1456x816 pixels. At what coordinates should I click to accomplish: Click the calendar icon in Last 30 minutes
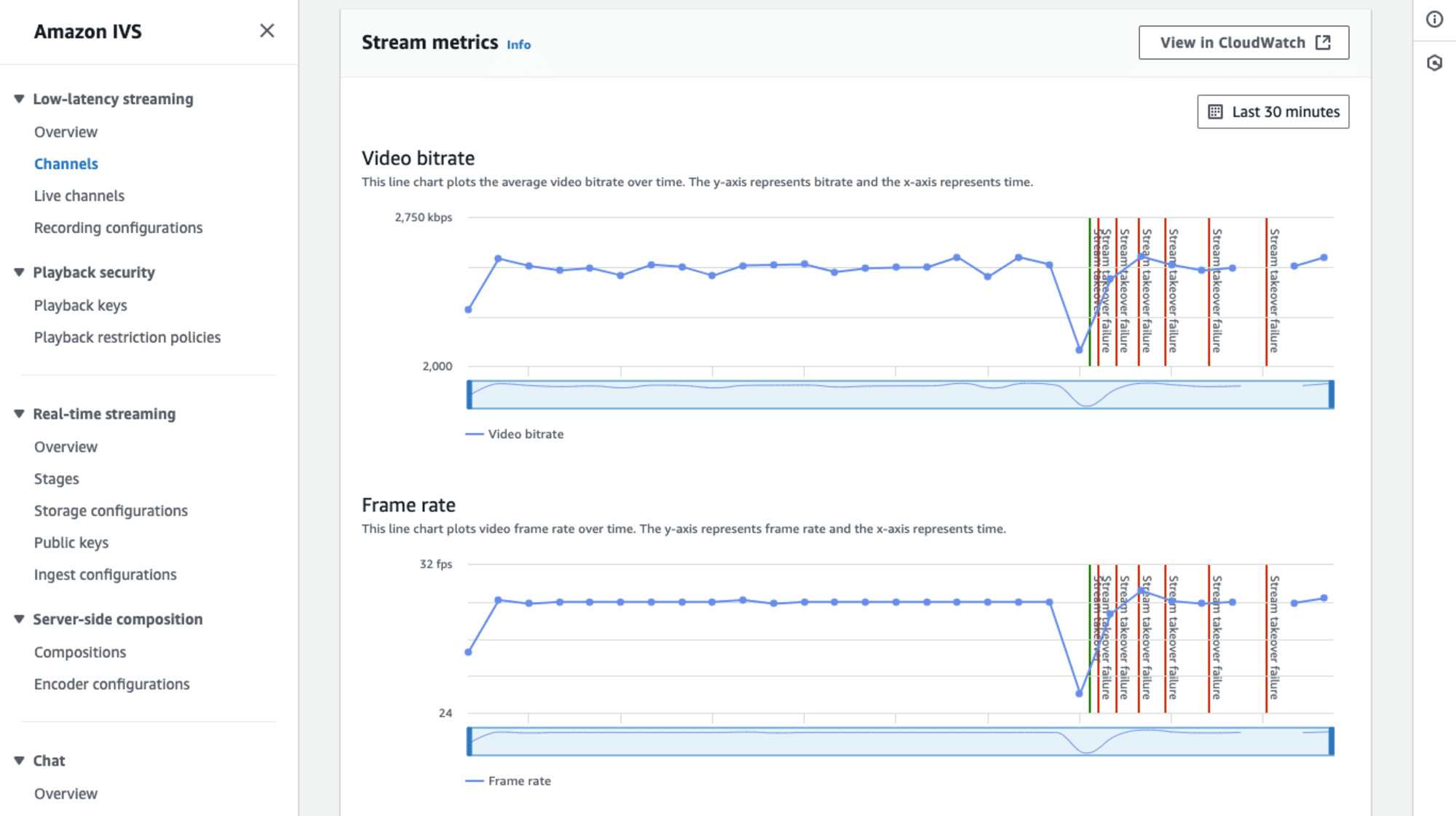(1216, 112)
